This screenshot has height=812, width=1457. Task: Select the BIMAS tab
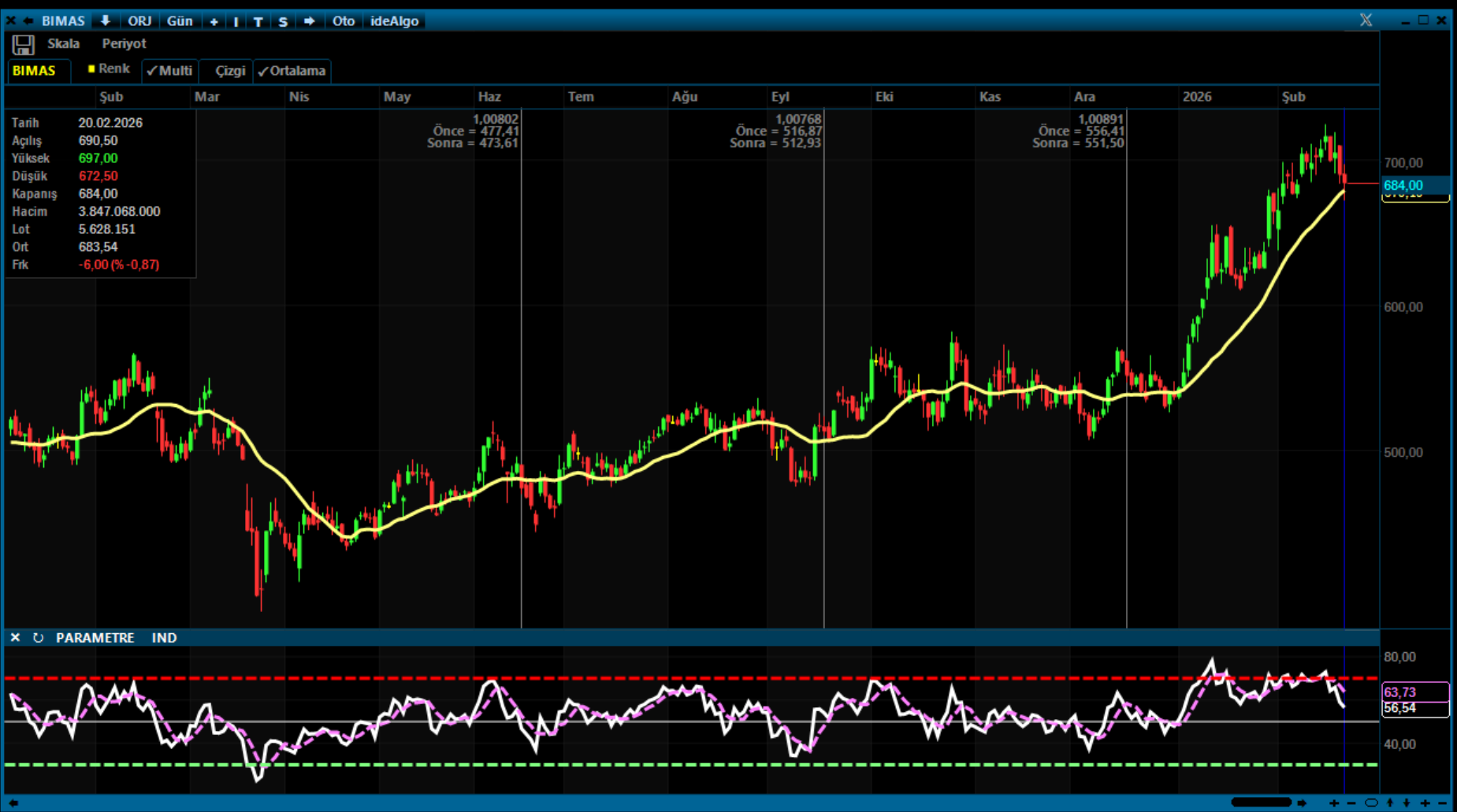point(34,71)
